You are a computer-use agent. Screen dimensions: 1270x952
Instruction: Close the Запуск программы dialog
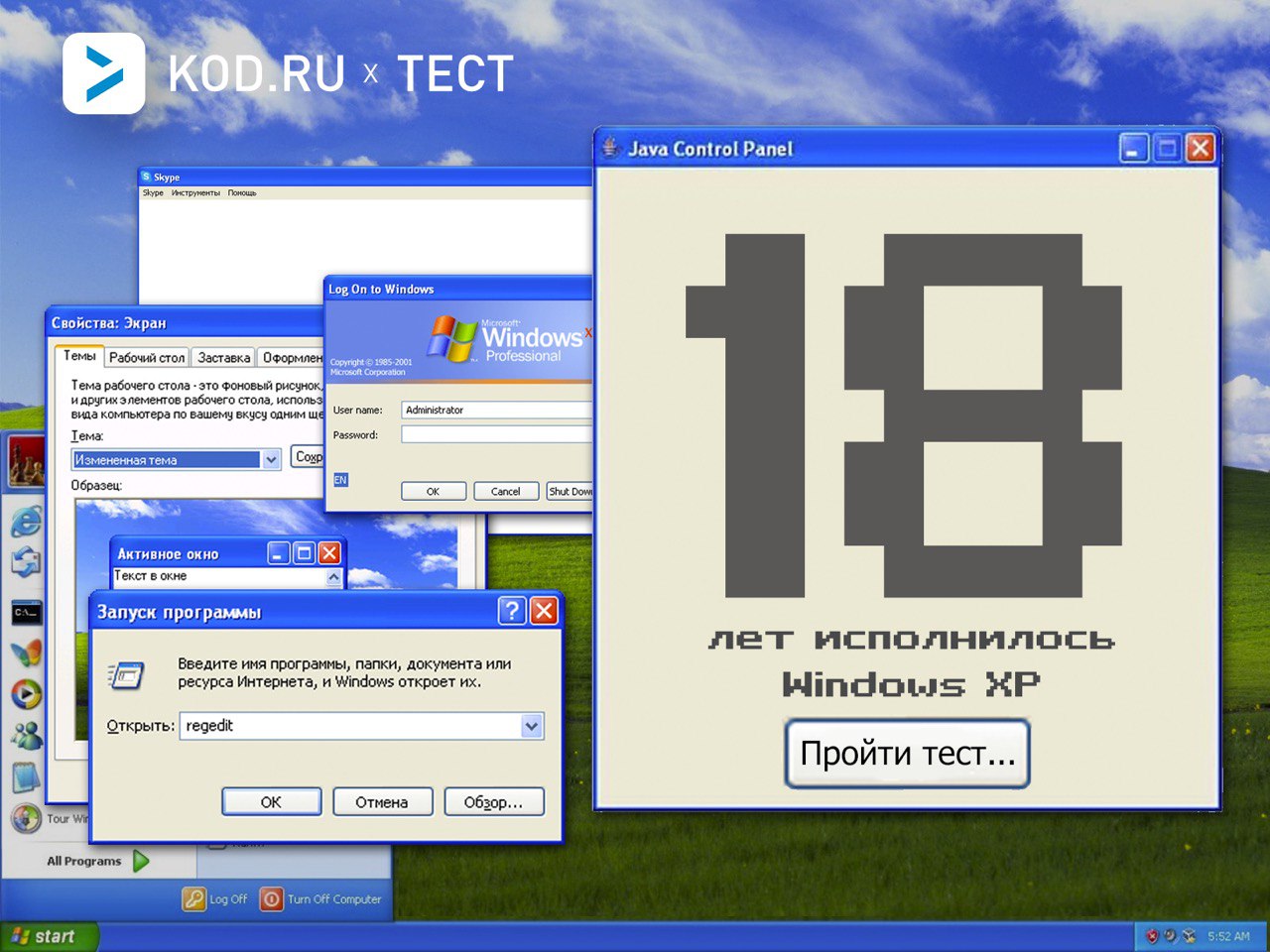pos(544,611)
